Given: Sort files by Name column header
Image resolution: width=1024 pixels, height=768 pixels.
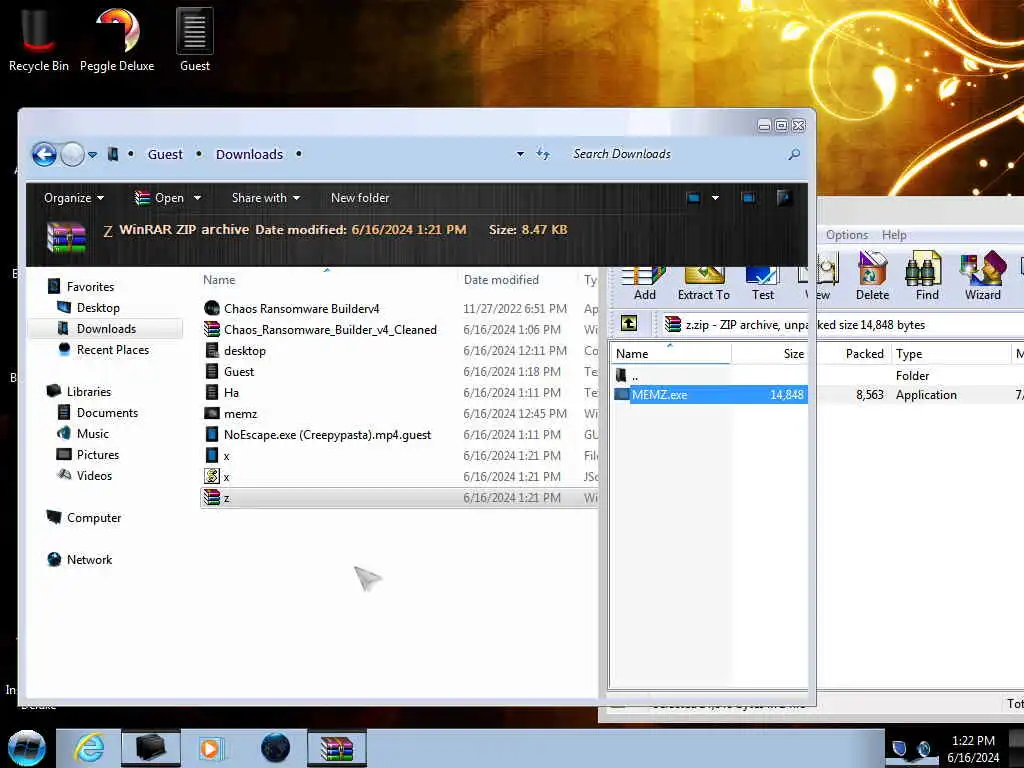Looking at the screenshot, I should tap(219, 280).
